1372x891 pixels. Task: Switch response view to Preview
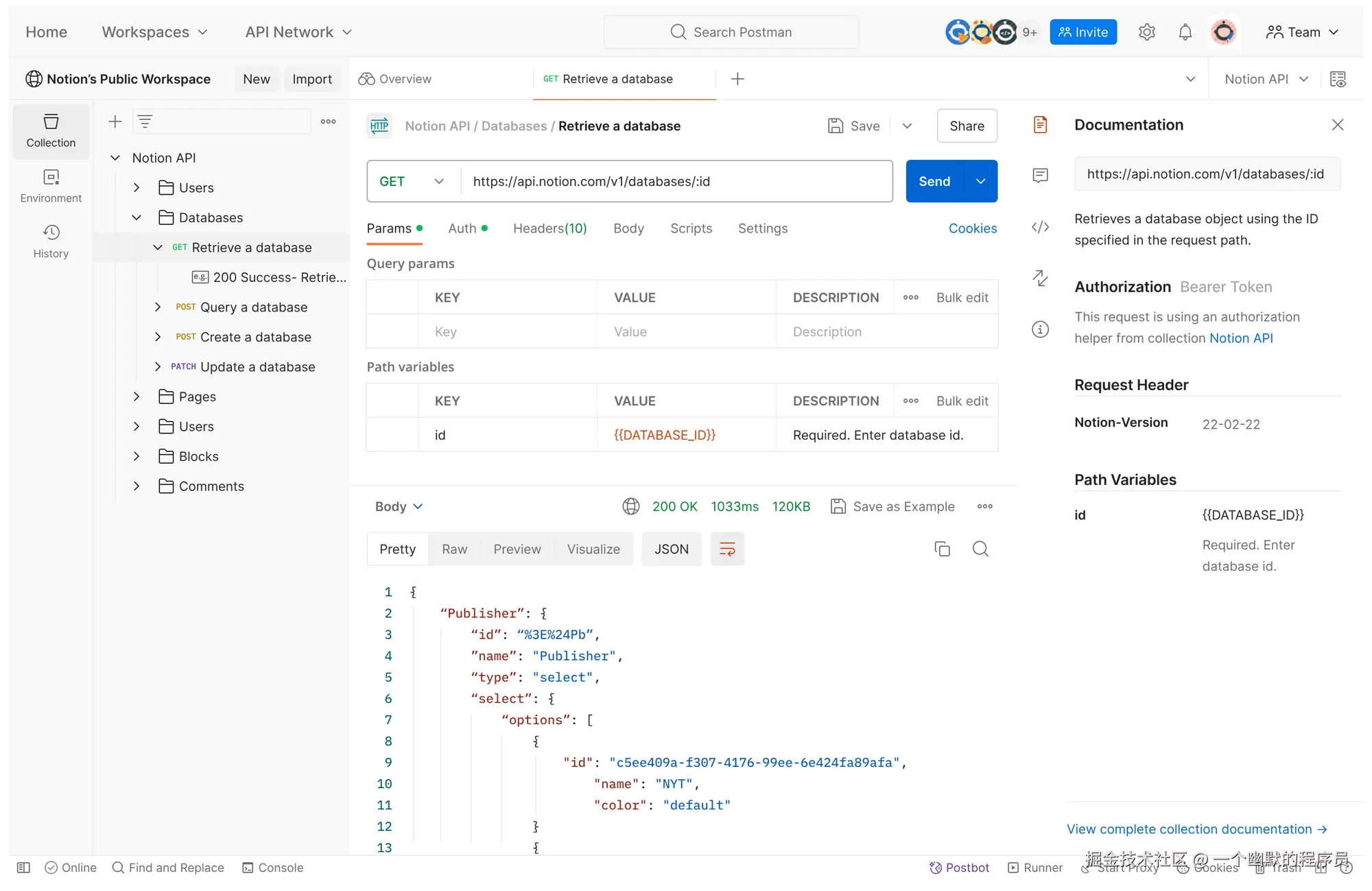click(x=517, y=549)
